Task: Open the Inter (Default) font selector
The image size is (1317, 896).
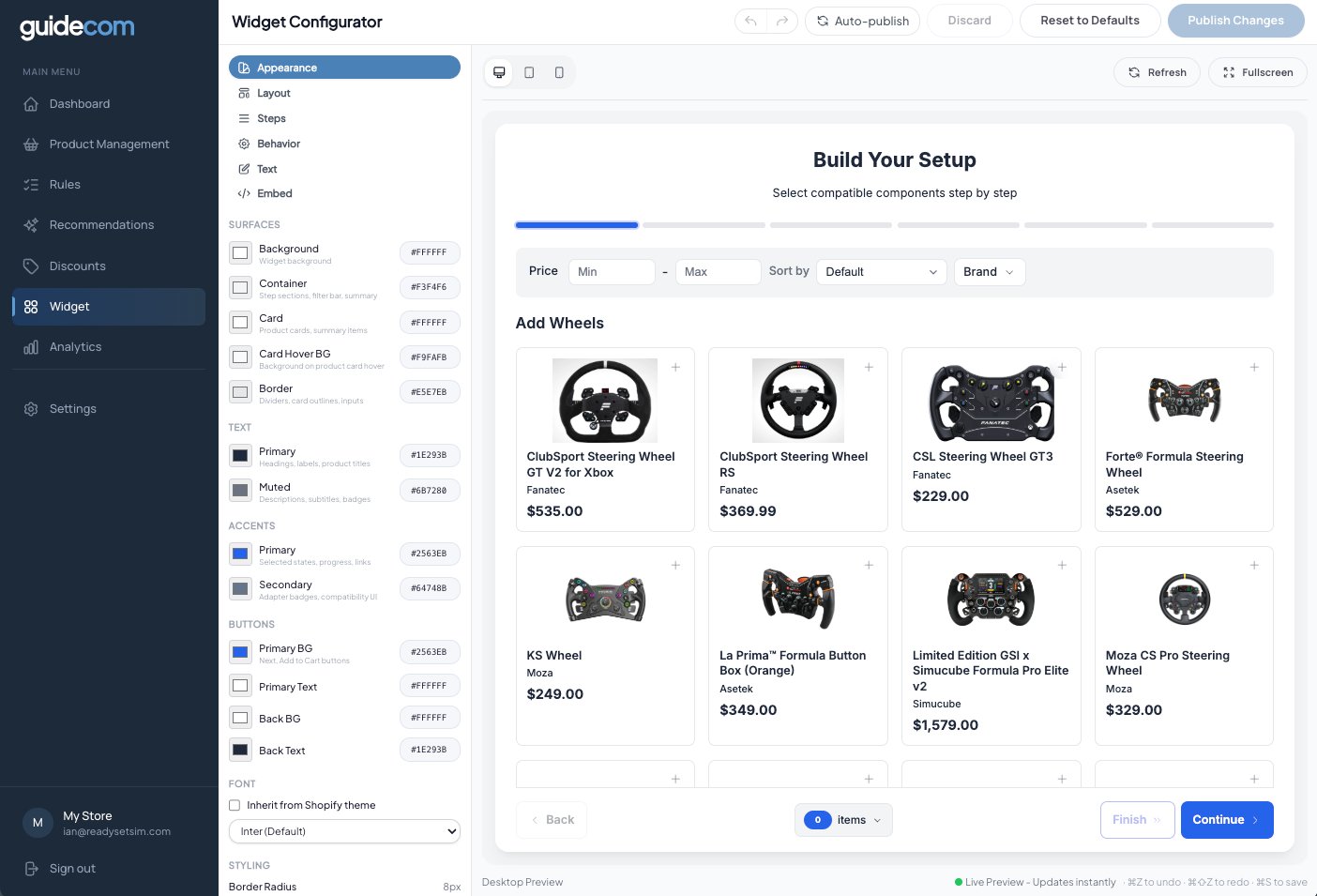Action: tap(344, 831)
